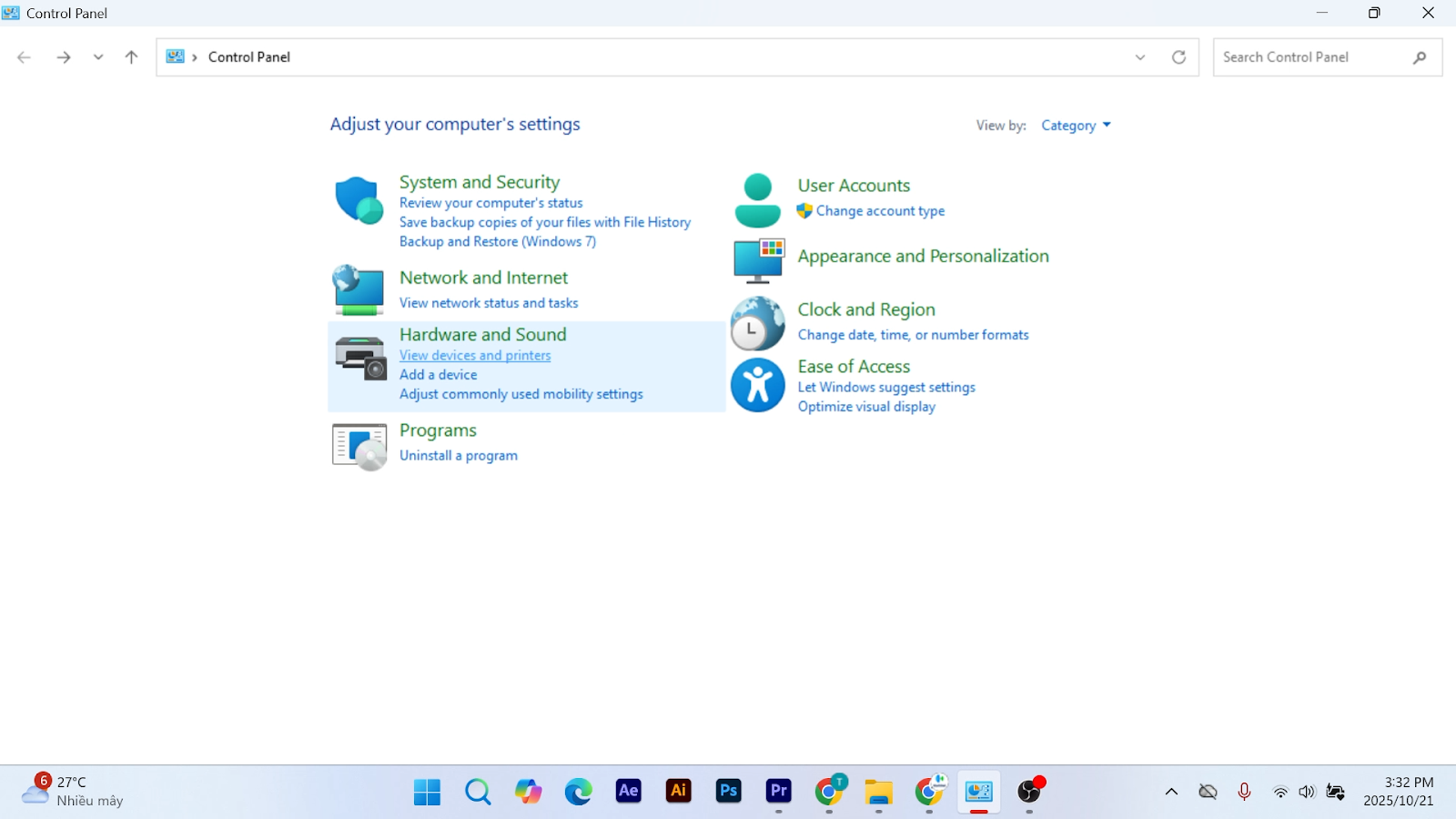
Task: Launch Adobe Photoshop from the taskbar
Action: [728, 791]
